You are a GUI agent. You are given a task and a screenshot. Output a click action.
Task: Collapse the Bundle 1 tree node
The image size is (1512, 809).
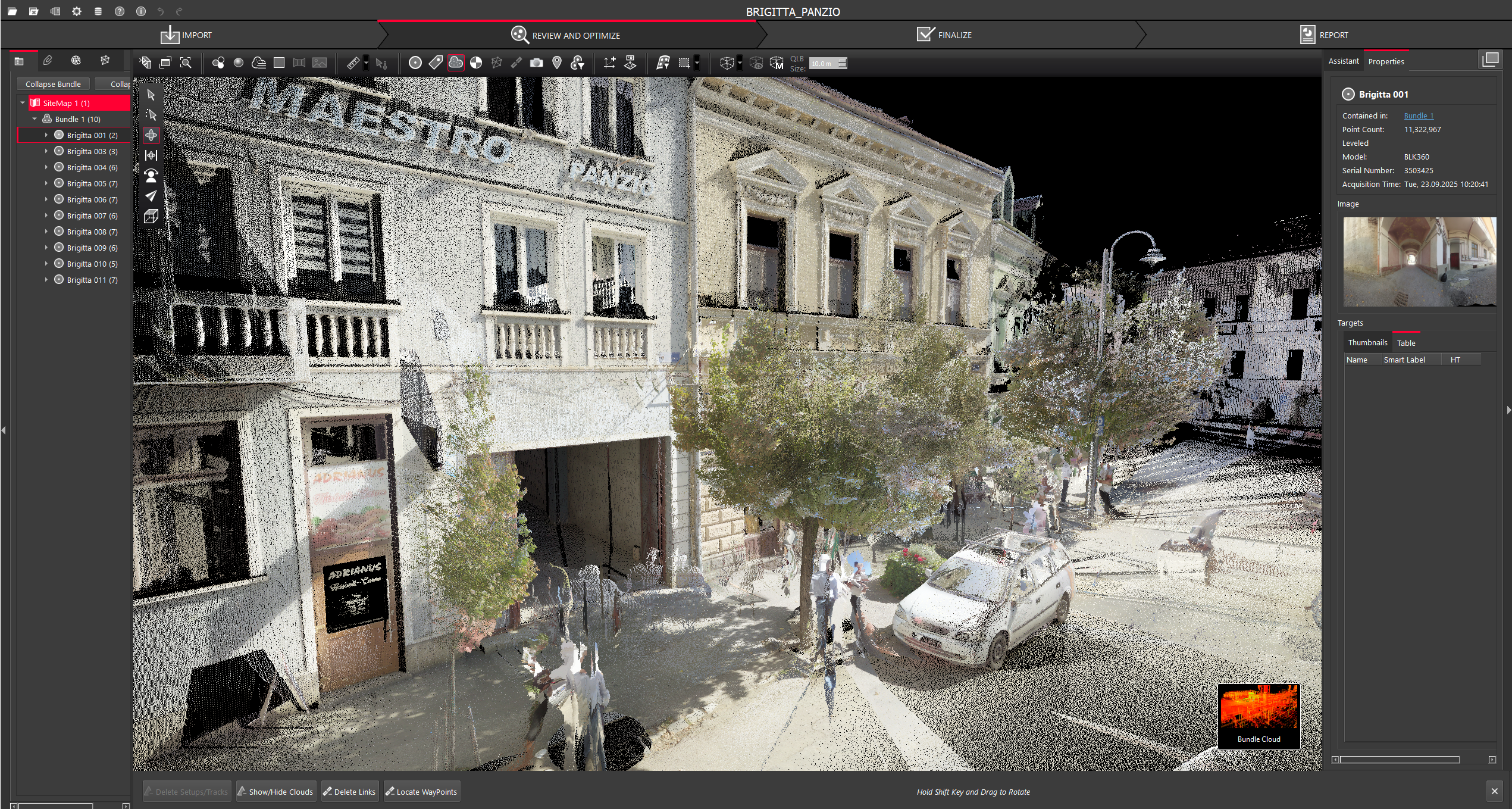click(x=35, y=119)
